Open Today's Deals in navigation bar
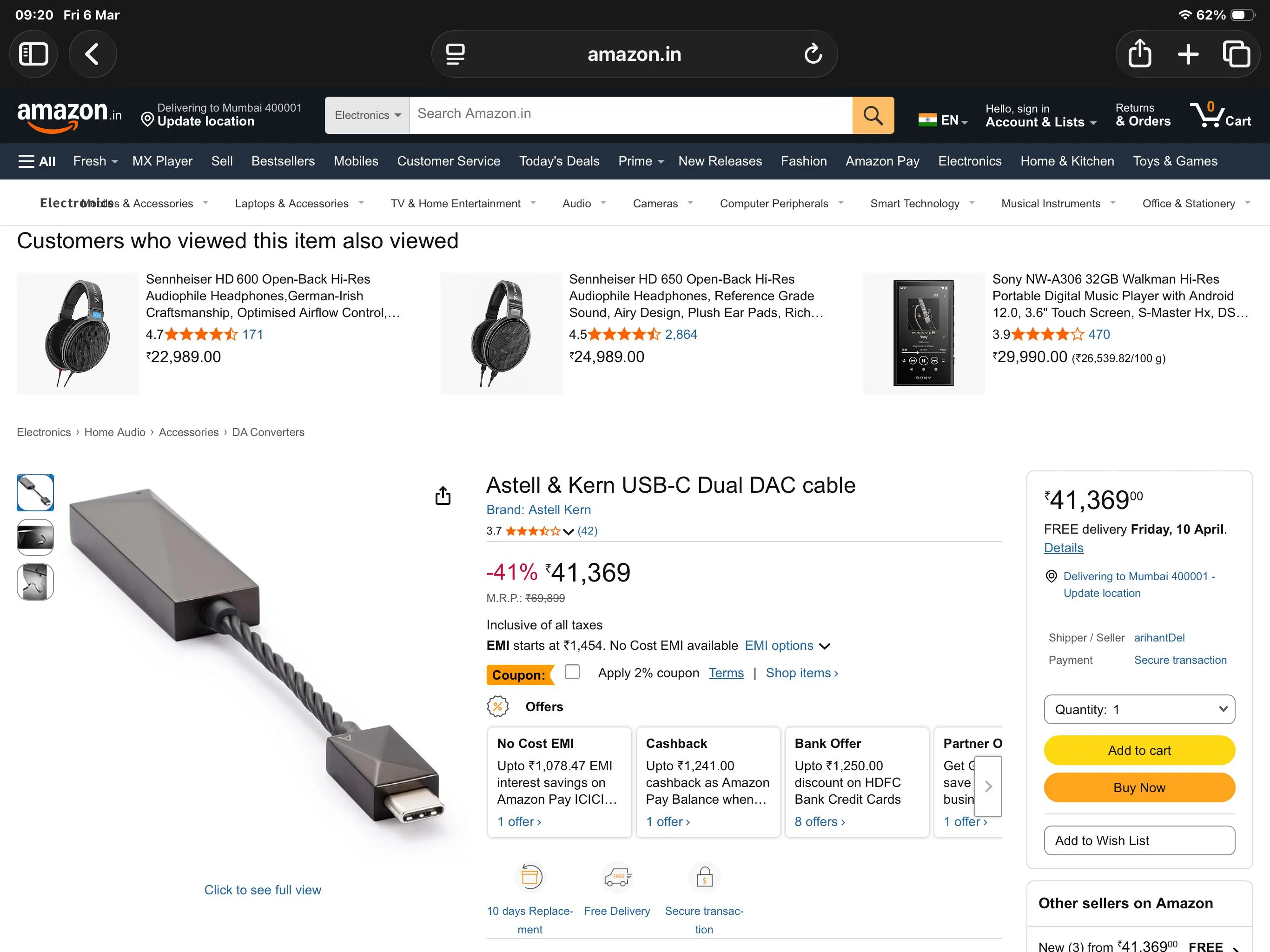1270x952 pixels. point(559,161)
